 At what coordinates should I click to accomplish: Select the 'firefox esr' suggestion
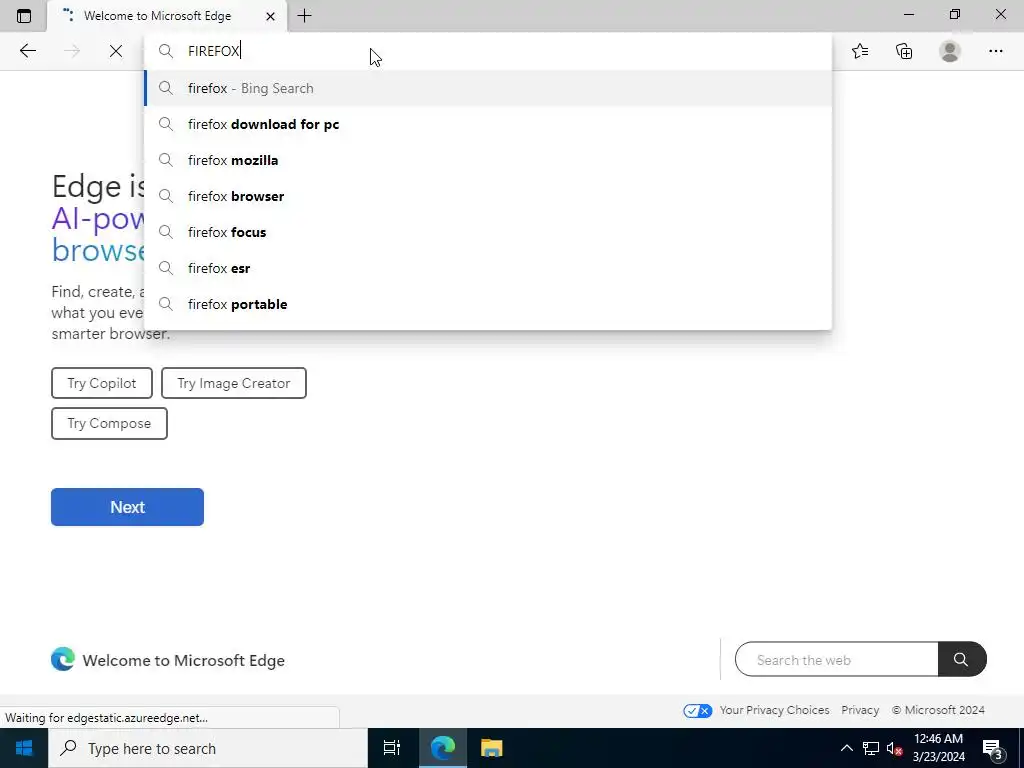[x=488, y=268]
